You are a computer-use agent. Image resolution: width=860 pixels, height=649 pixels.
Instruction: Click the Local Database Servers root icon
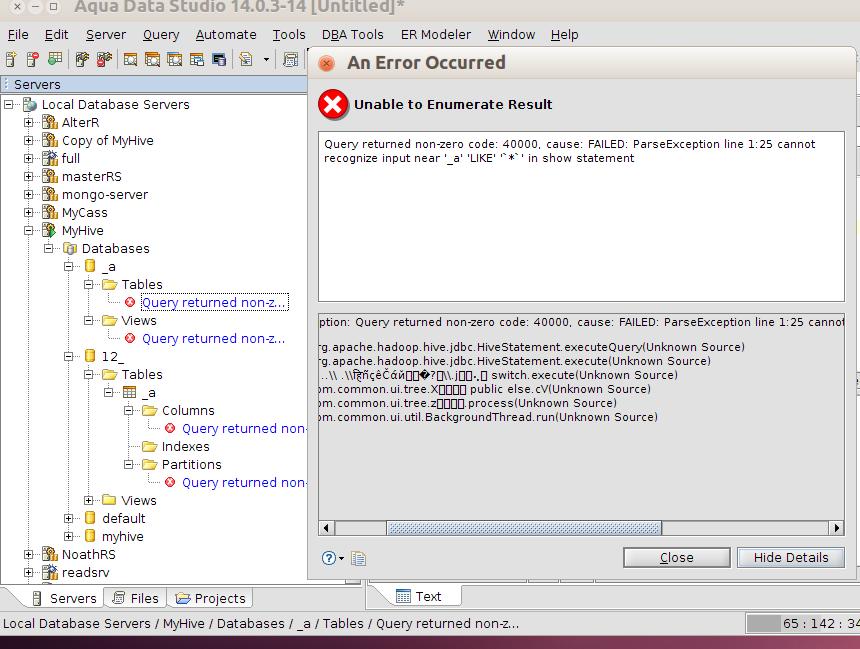(x=30, y=104)
